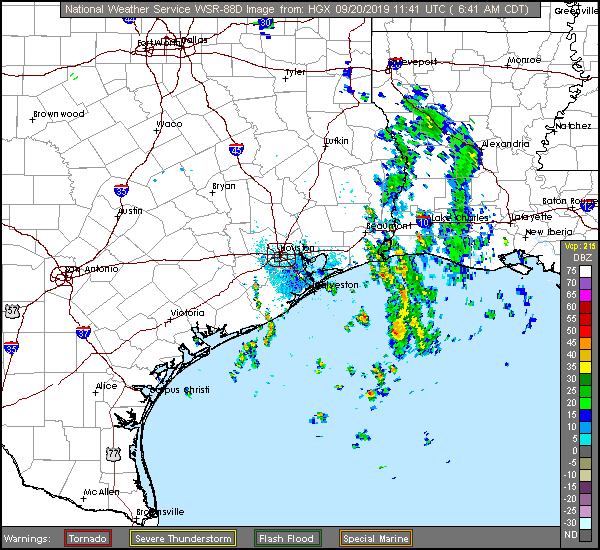Image resolution: width=600 pixels, height=550 pixels.
Task: Click the Interstate 35 shield near the southwest edge
Action: [11, 348]
